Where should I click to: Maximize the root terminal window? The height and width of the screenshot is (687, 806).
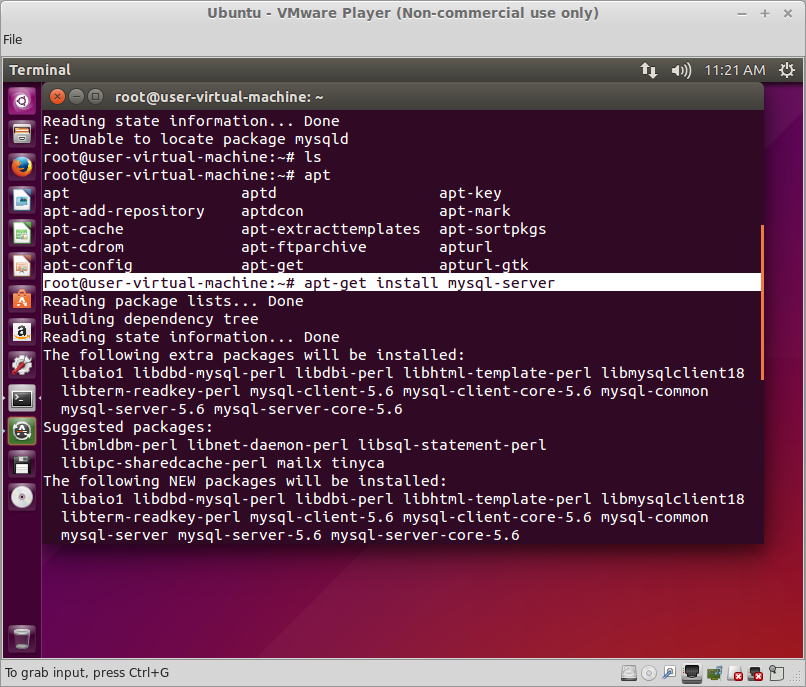[x=95, y=97]
